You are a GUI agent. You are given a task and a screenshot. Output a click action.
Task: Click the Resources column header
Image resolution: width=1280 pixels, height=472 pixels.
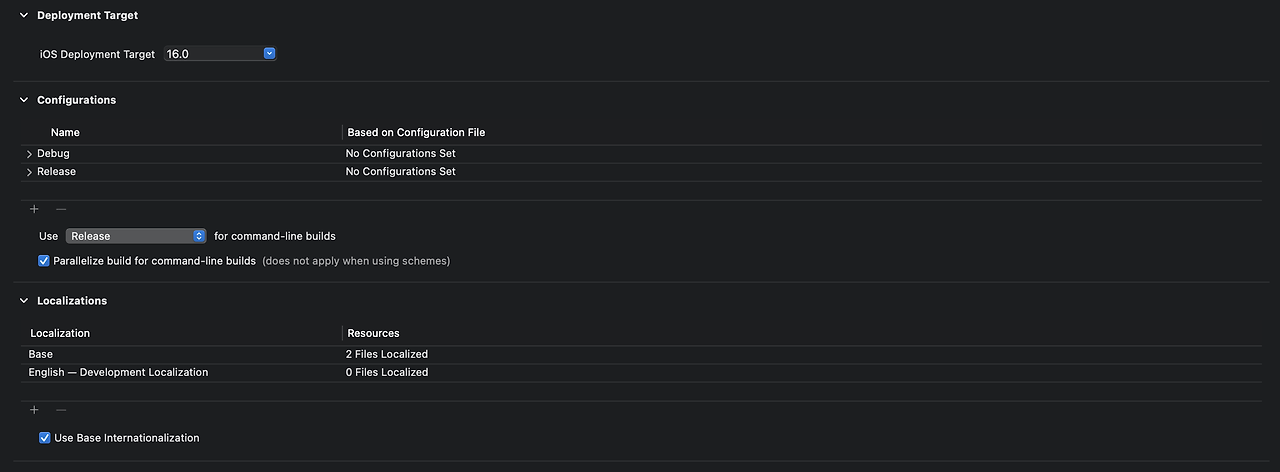[x=373, y=333]
